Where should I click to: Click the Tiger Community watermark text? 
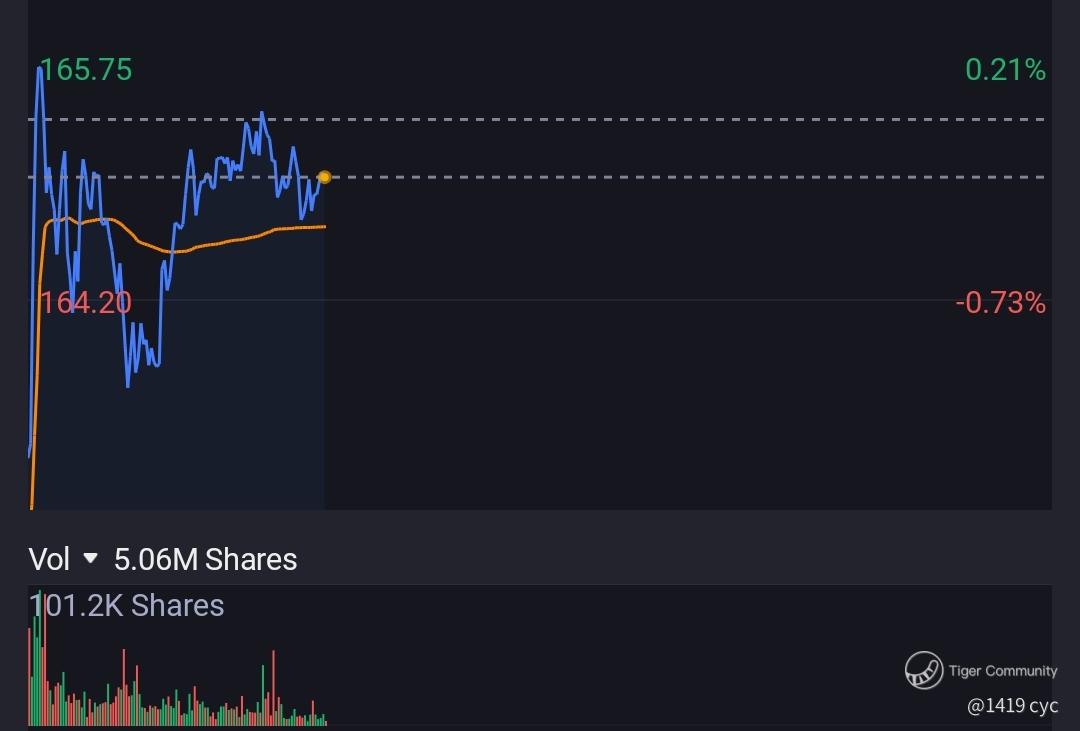(1003, 670)
